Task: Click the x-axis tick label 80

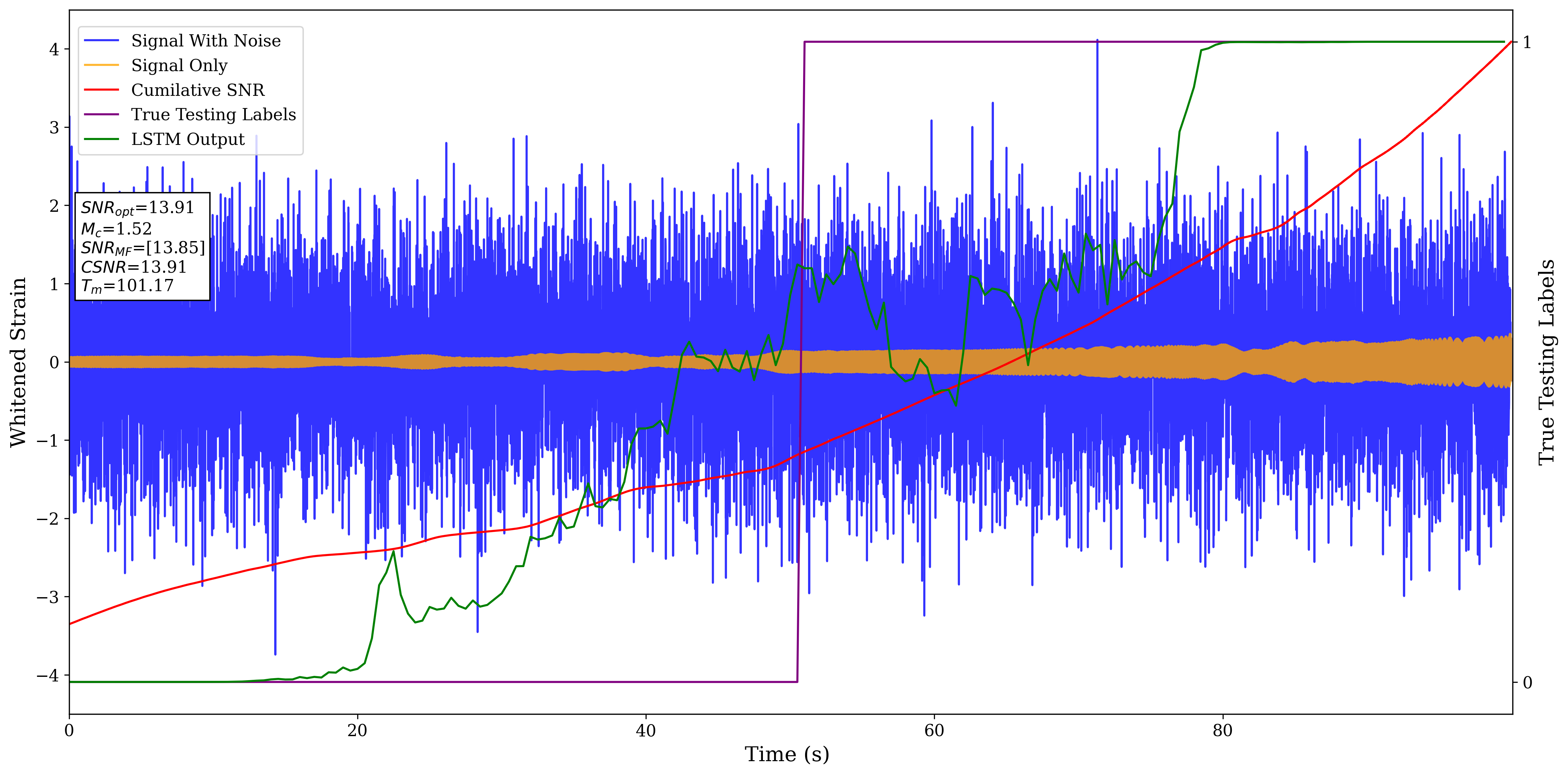Action: (x=1222, y=731)
